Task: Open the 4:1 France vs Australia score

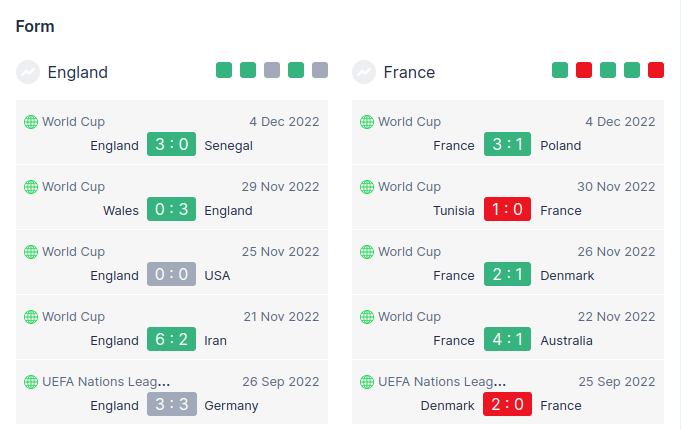Action: [507, 340]
